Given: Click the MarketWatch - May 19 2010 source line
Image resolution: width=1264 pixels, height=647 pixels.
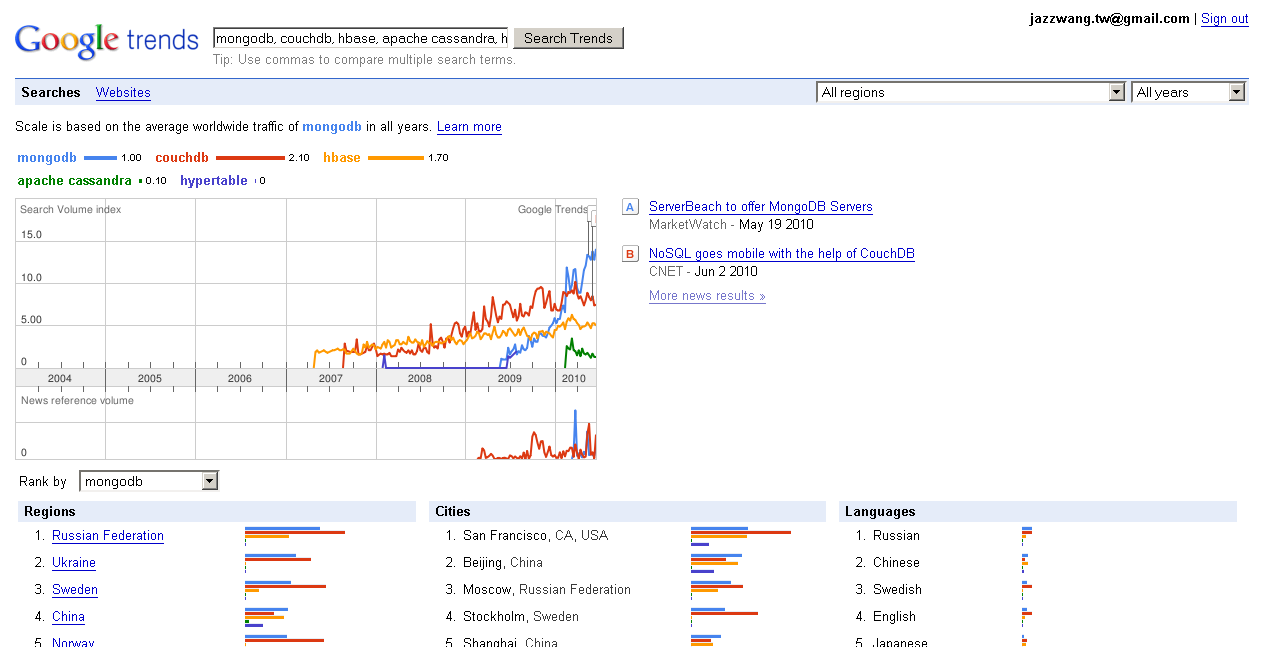Looking at the screenshot, I should pyautogui.click(x=731, y=225).
